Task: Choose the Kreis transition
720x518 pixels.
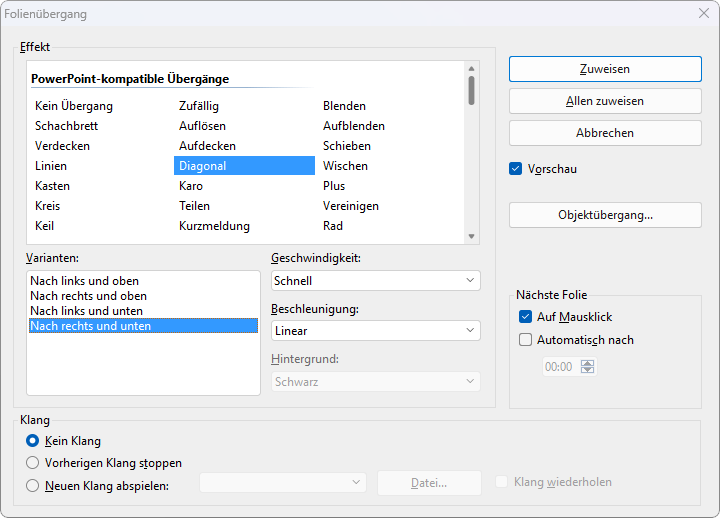Action: (x=47, y=206)
